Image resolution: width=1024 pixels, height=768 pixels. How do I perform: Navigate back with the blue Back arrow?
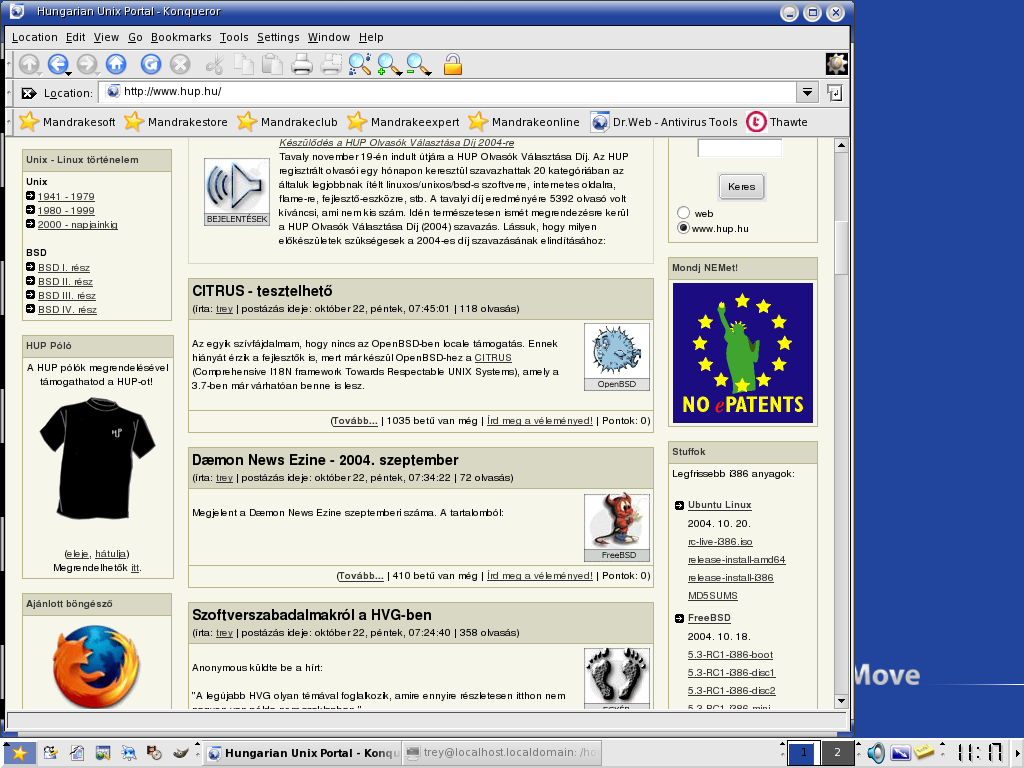coord(57,64)
